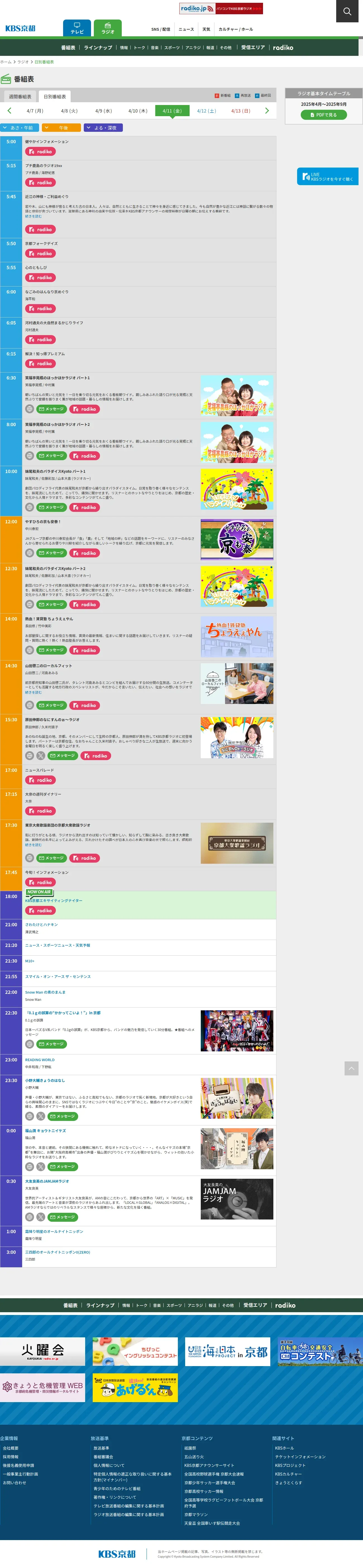Viewport: 363px width, 1568px height.
Task: Expand 続きを読む for 山田啓二のローカルフィット
Action: [x=34, y=692]
